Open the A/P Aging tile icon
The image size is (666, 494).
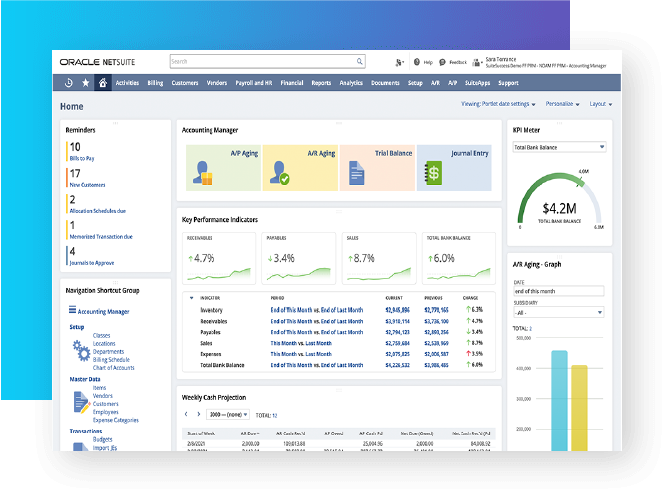coord(205,172)
